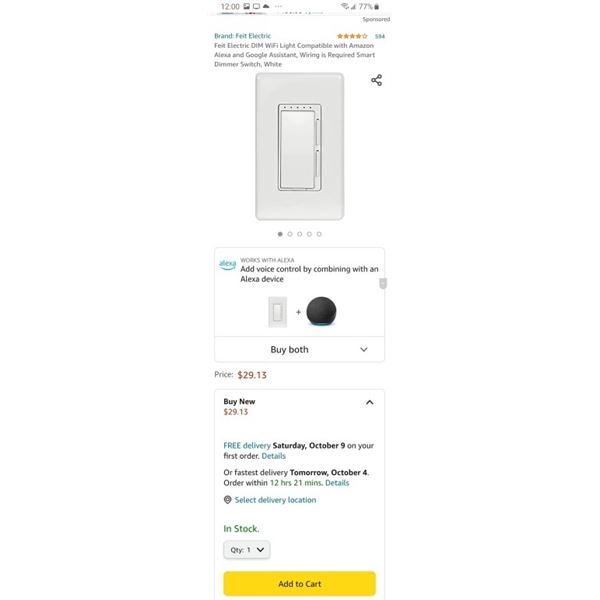Tap the Wi-Fi status icon
Screen dimensions: 600x600
[x=346, y=7]
